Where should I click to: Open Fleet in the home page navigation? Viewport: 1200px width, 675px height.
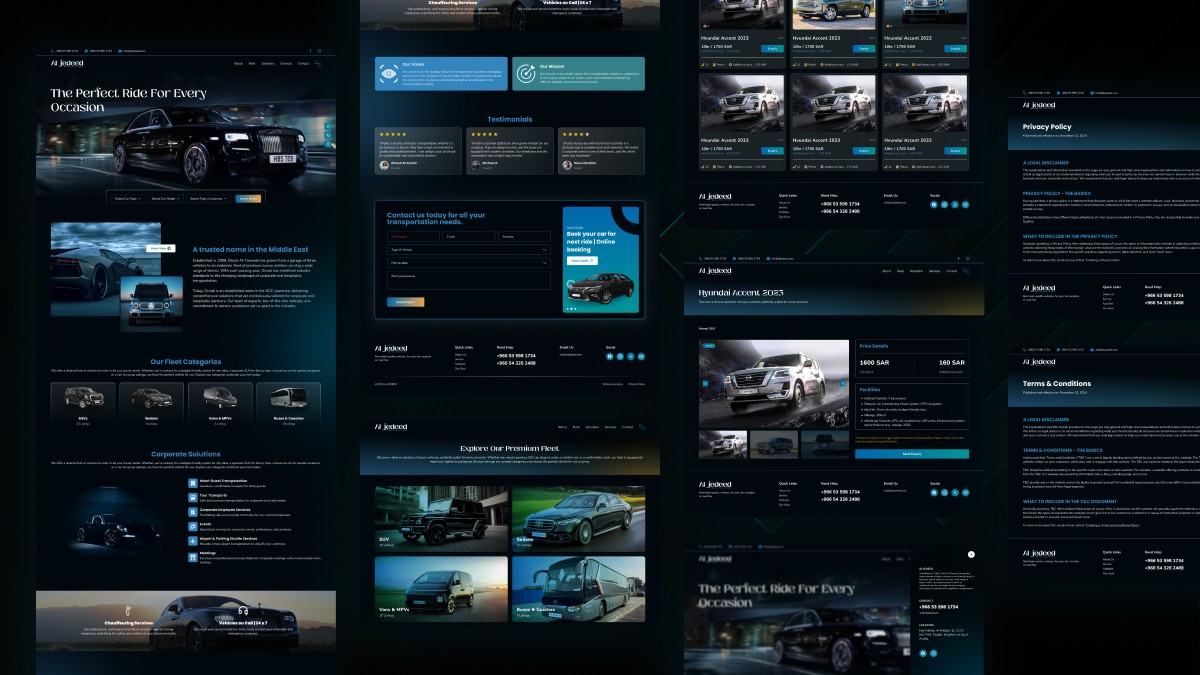(x=252, y=63)
